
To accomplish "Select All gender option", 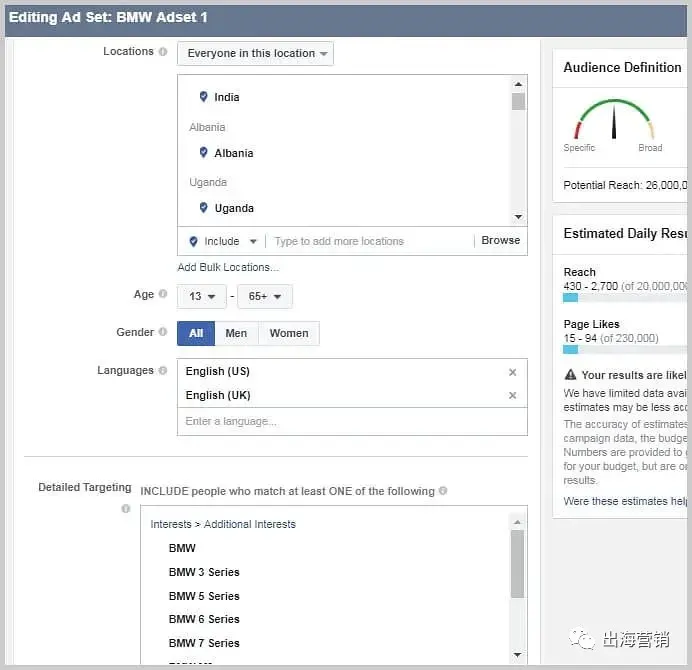I will pos(196,333).
